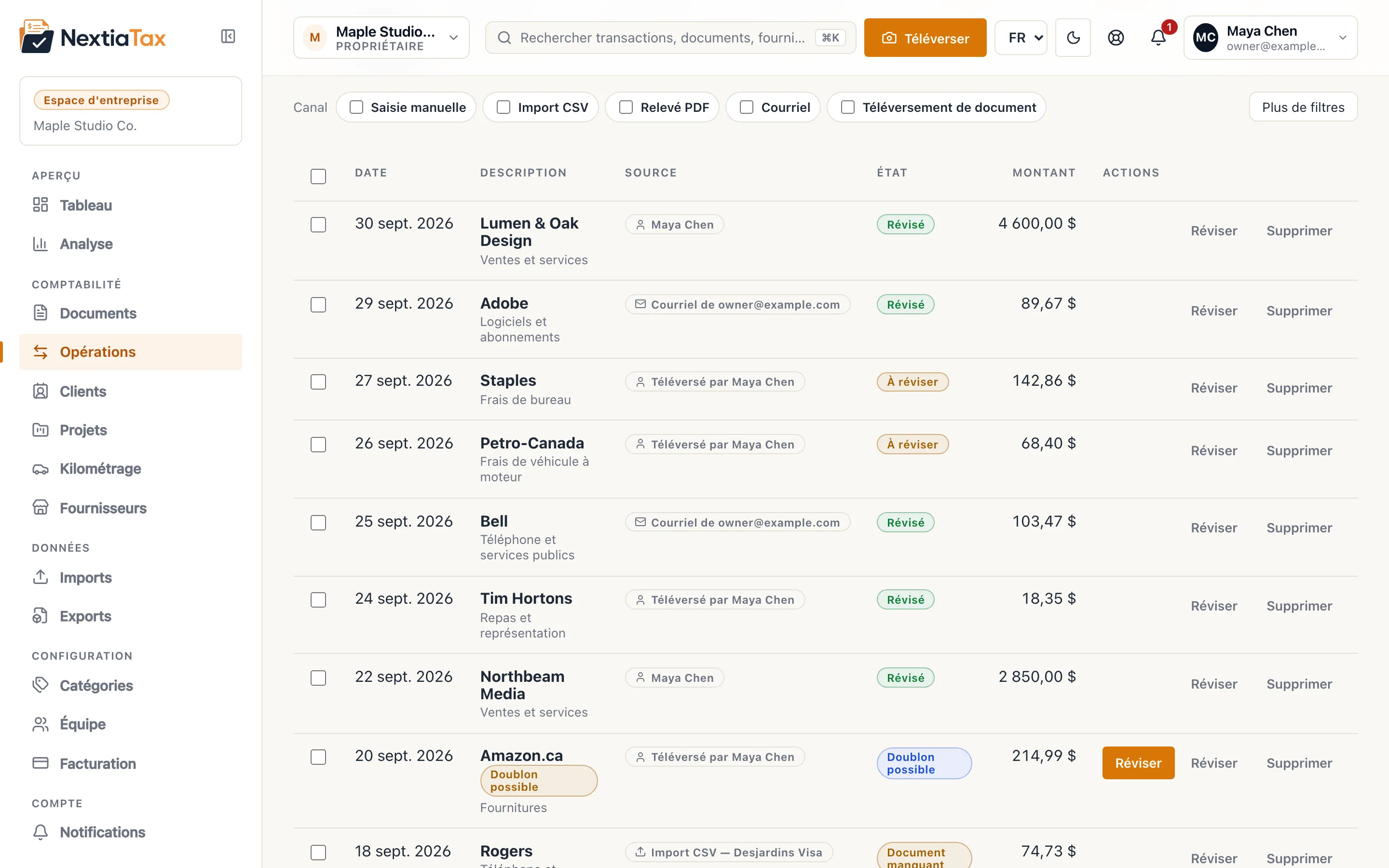Click the ⌘K shortcut badge

click(830, 38)
